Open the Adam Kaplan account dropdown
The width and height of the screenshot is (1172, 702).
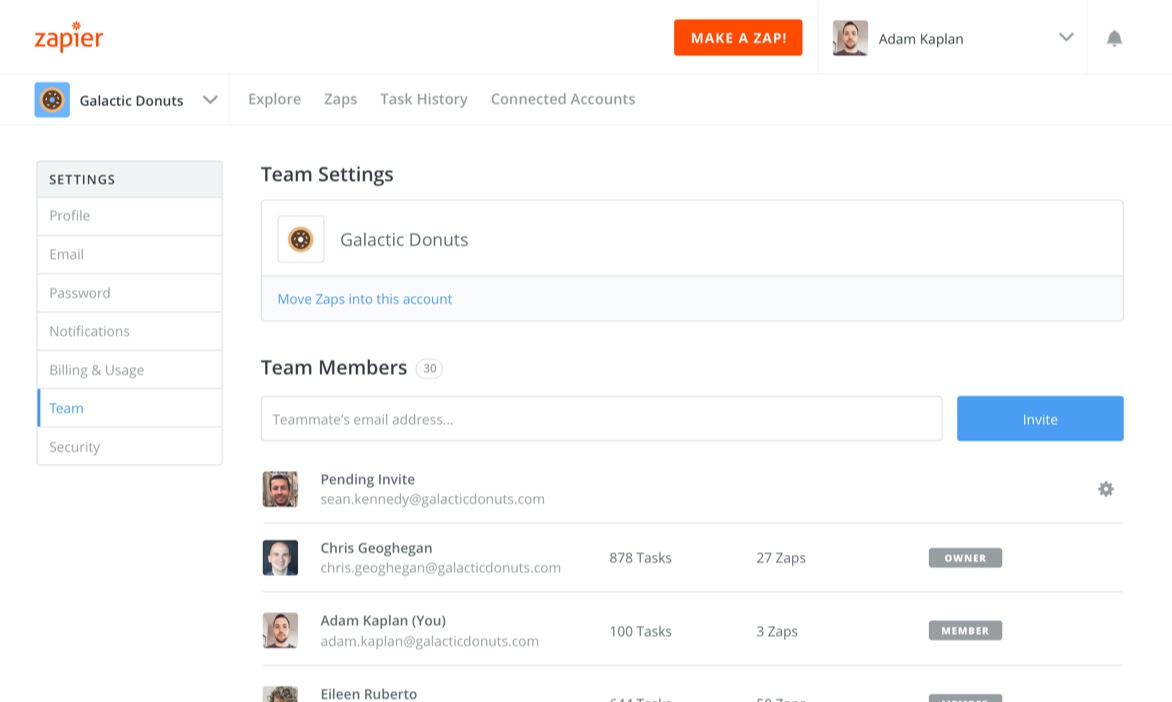click(1066, 38)
